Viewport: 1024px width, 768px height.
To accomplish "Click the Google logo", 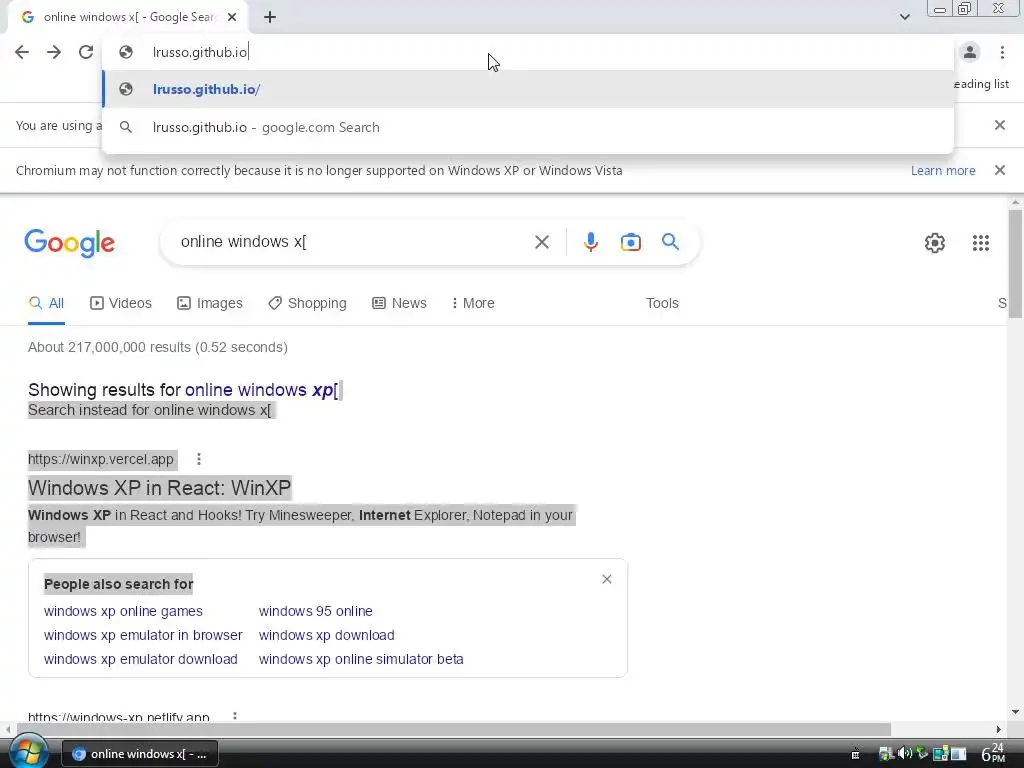I will [69, 244].
